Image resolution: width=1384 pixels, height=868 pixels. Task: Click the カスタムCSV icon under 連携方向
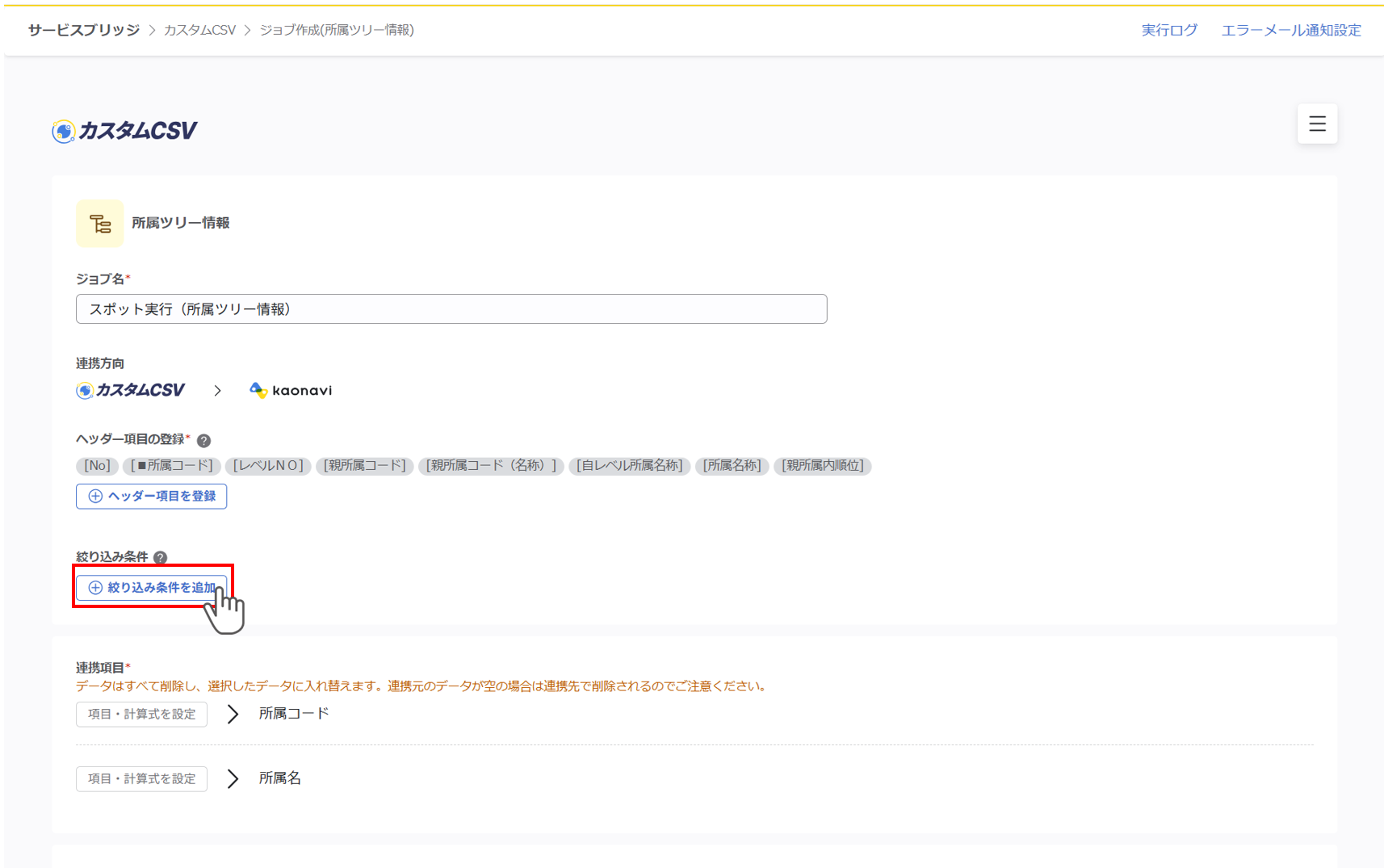point(84,390)
